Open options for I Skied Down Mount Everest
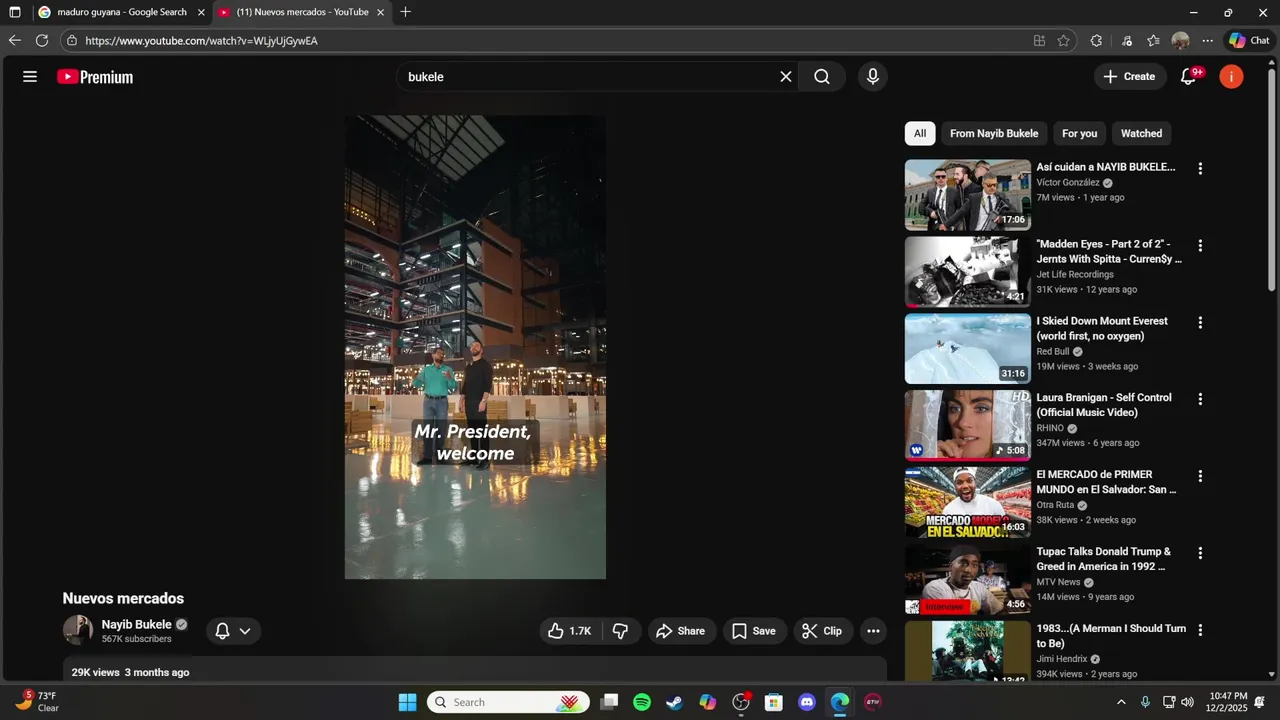Viewport: 1280px width, 720px height. [x=1200, y=323]
